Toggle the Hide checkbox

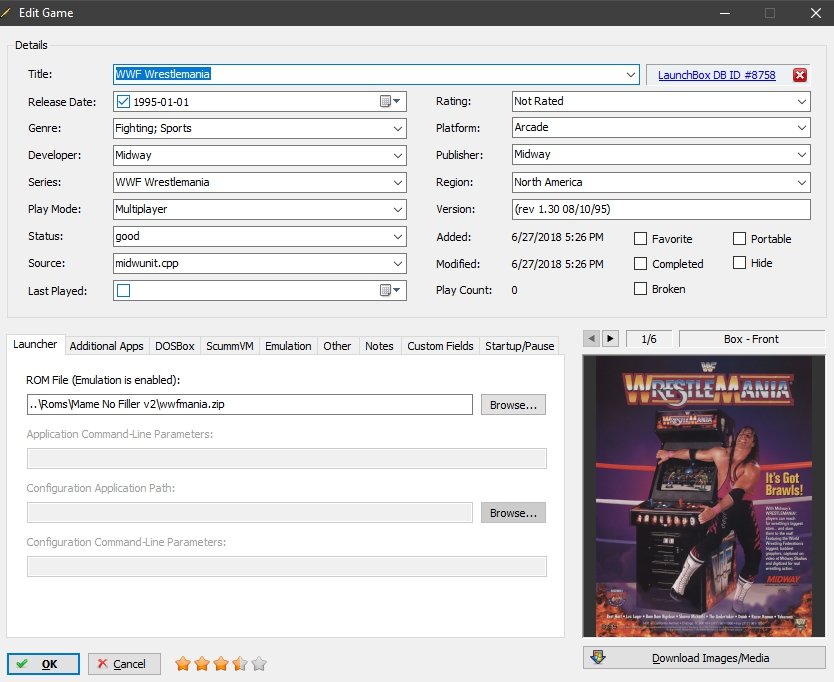click(x=739, y=262)
